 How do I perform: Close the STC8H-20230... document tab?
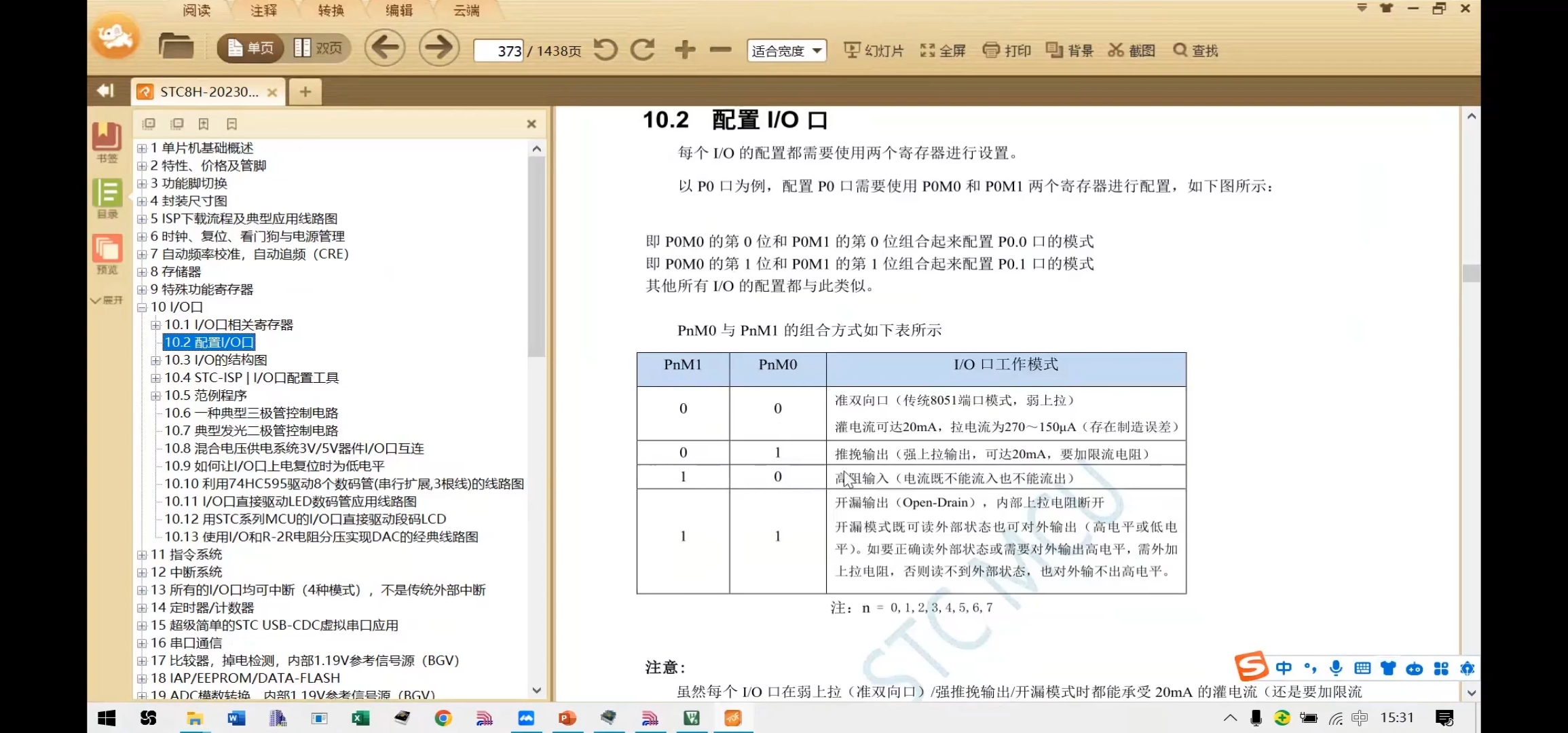pyautogui.click(x=272, y=92)
